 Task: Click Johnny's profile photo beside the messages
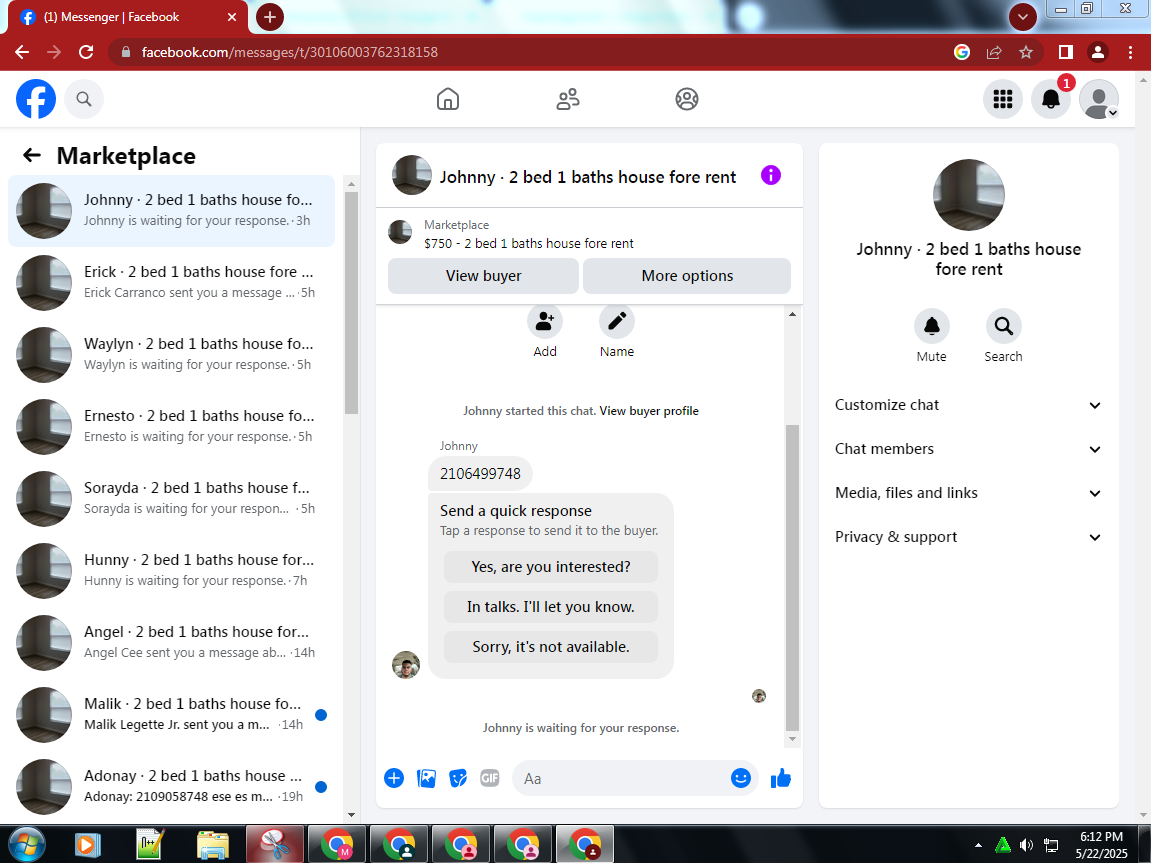(x=406, y=665)
